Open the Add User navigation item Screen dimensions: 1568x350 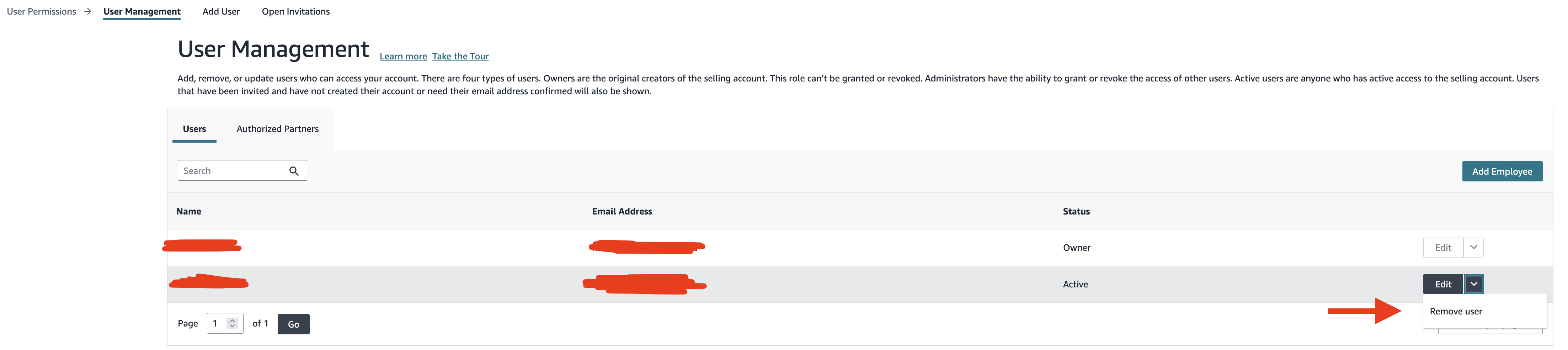[221, 12]
